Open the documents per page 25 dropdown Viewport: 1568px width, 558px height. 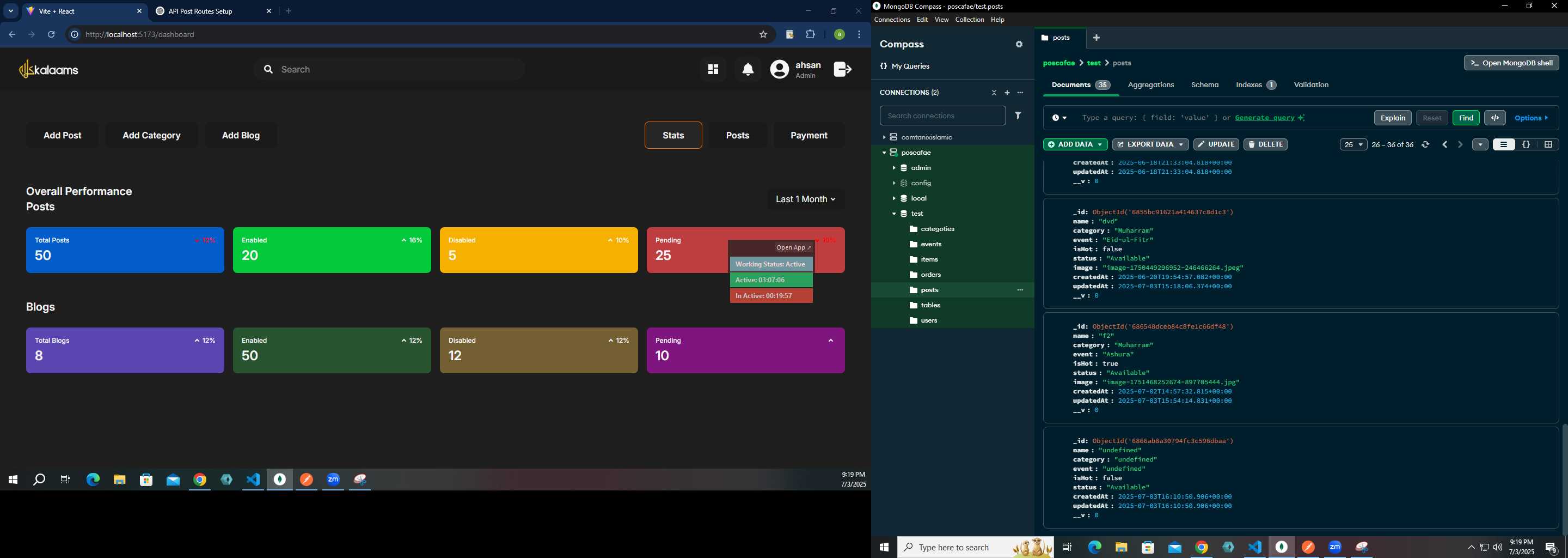point(1353,144)
